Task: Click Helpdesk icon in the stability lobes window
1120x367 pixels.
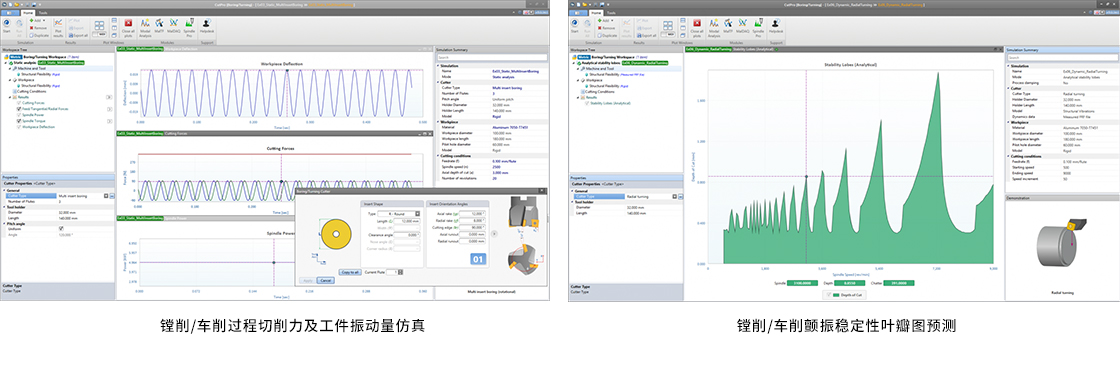Action: tap(776, 27)
